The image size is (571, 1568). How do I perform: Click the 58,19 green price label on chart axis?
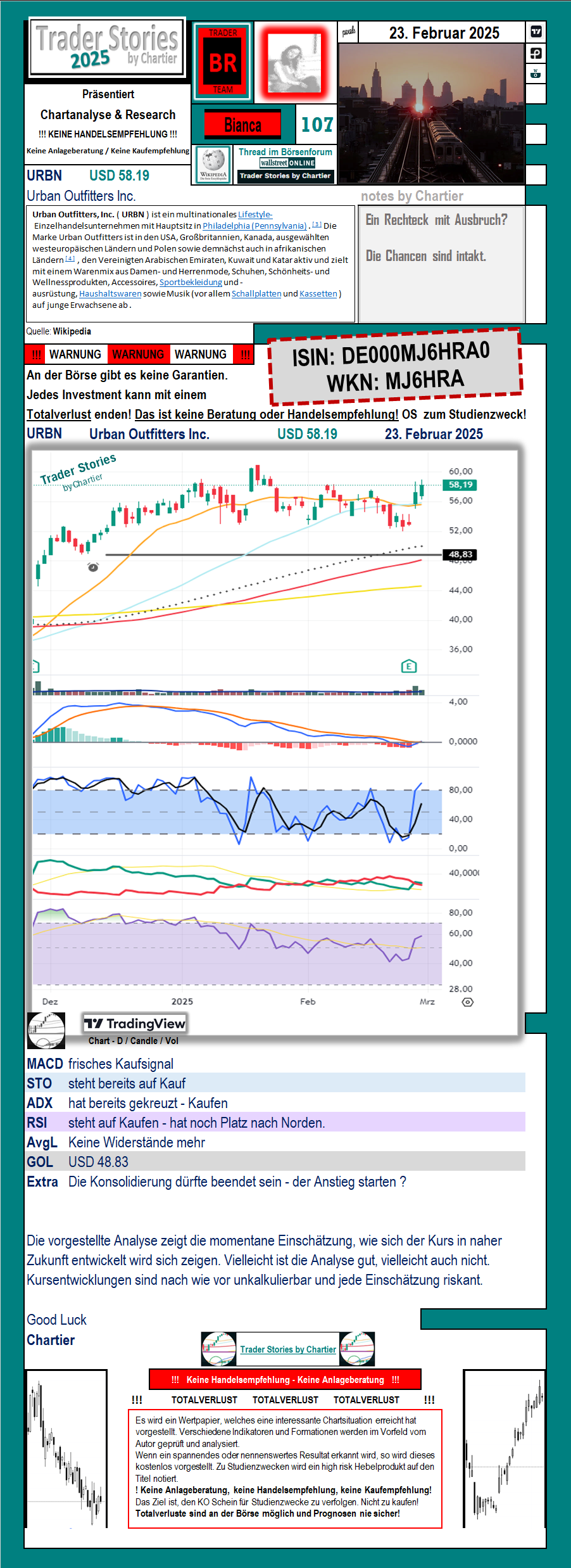click(x=460, y=485)
